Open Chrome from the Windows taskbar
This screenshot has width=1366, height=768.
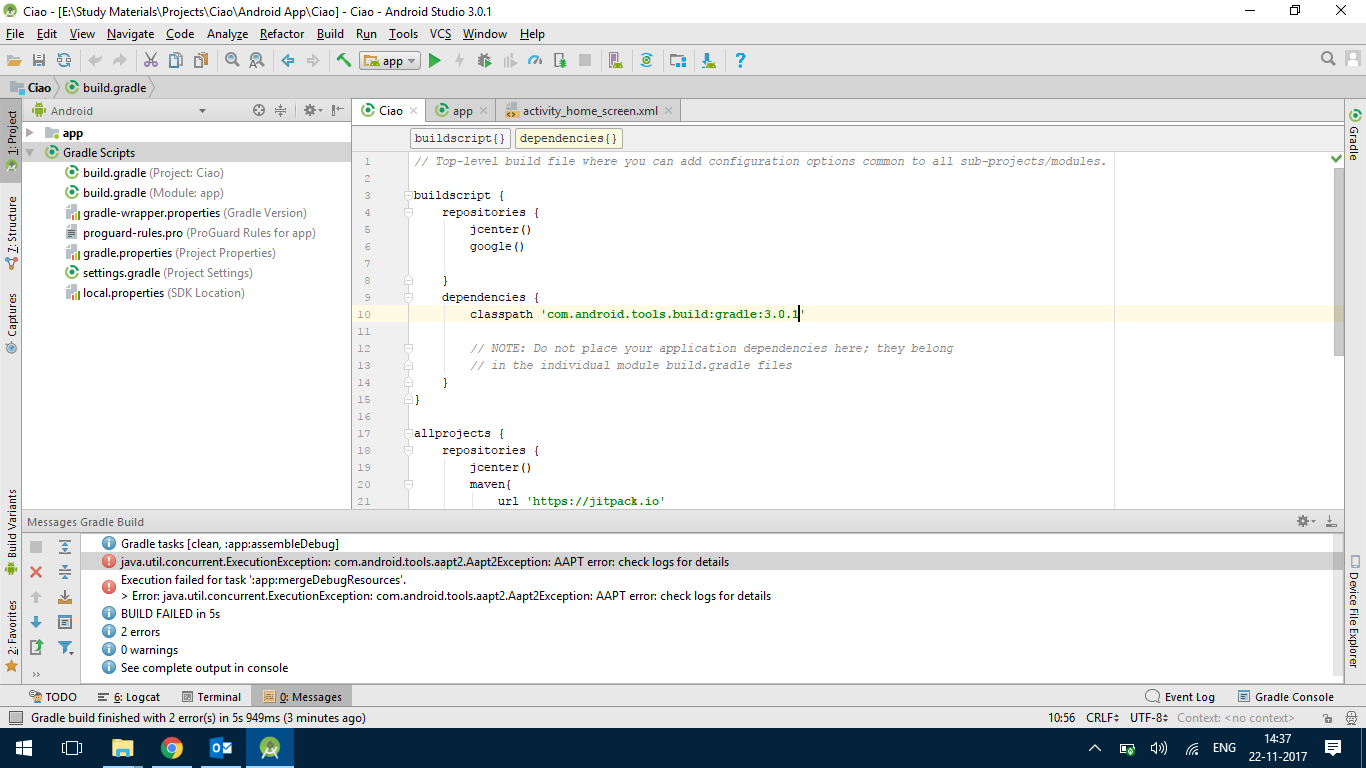tap(172, 748)
